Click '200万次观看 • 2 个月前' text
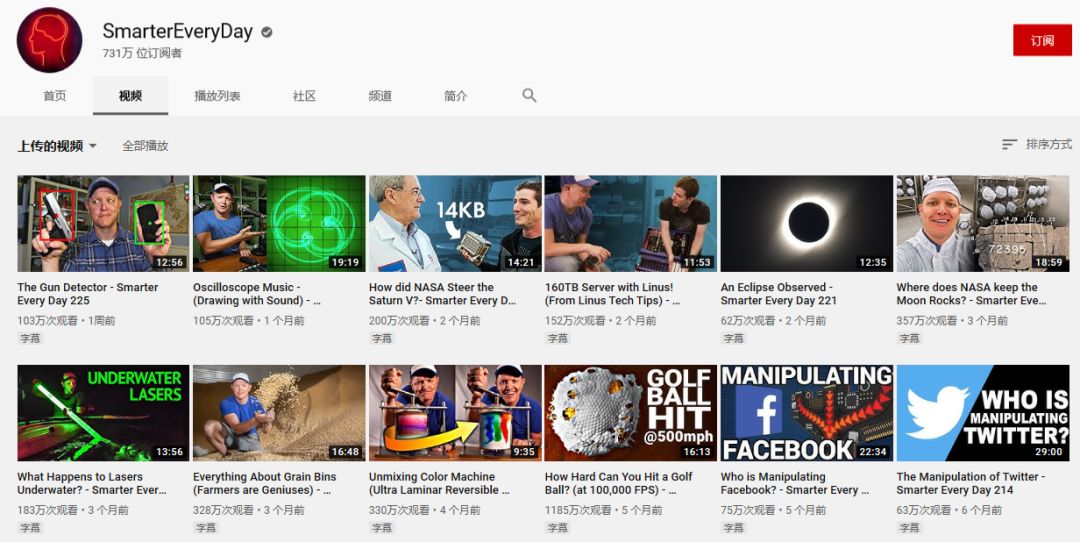 coord(424,320)
